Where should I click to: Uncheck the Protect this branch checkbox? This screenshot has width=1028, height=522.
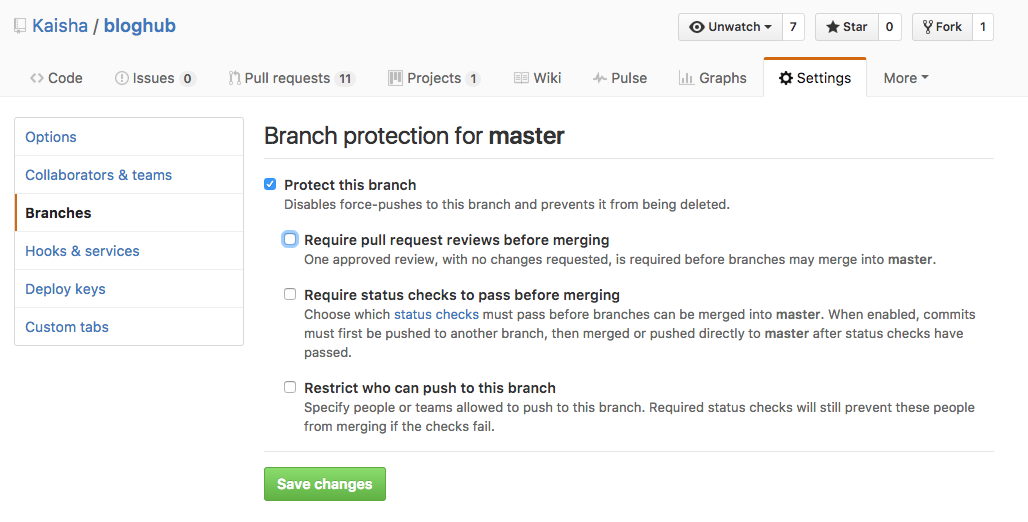click(270, 184)
